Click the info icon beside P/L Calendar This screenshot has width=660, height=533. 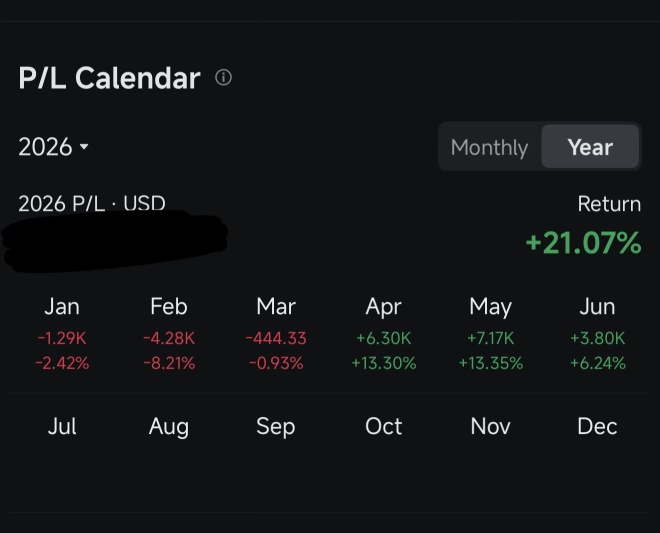pyautogui.click(x=223, y=77)
